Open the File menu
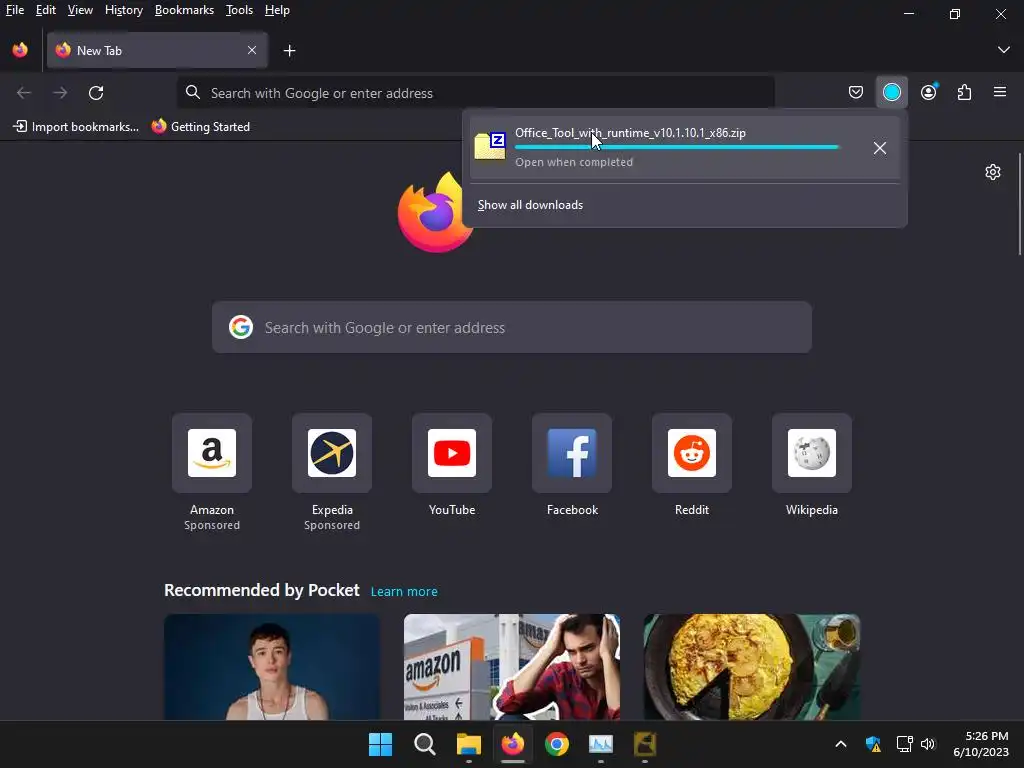 pos(14,10)
